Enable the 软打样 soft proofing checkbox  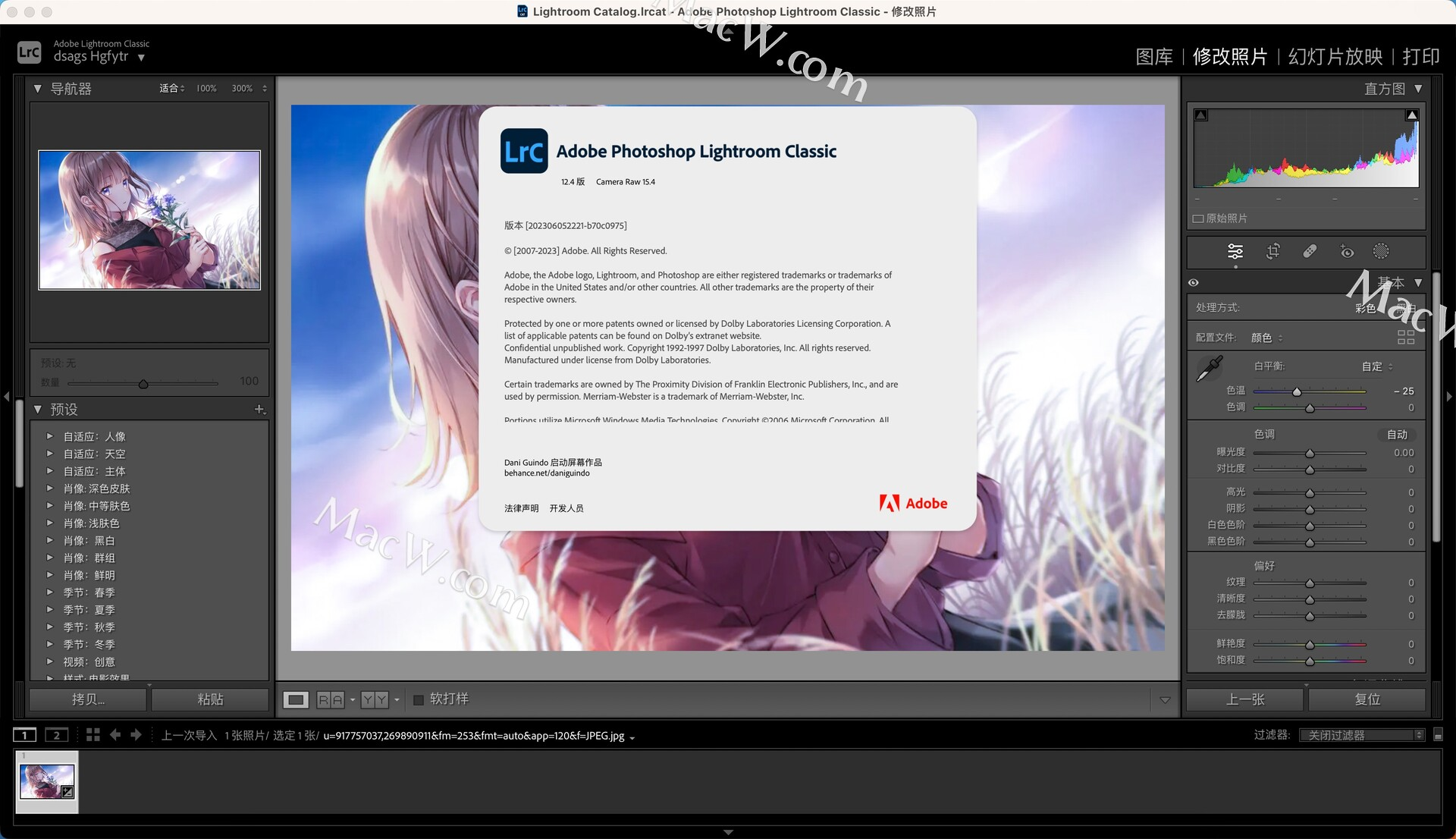(x=418, y=699)
